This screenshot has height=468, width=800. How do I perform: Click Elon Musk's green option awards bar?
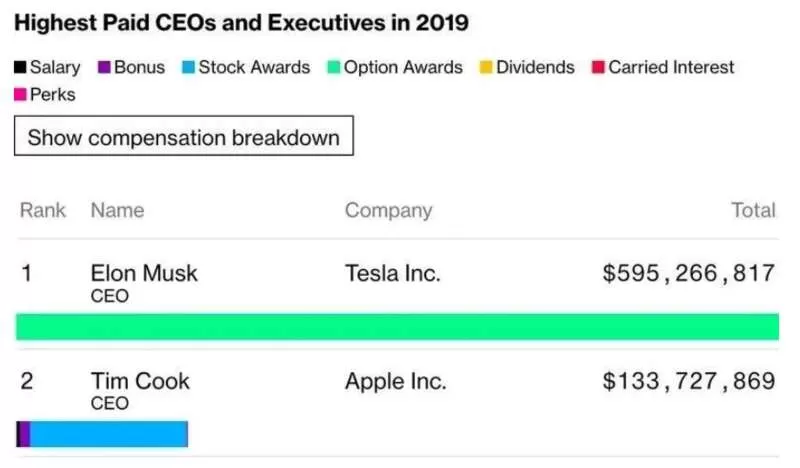(x=397, y=327)
